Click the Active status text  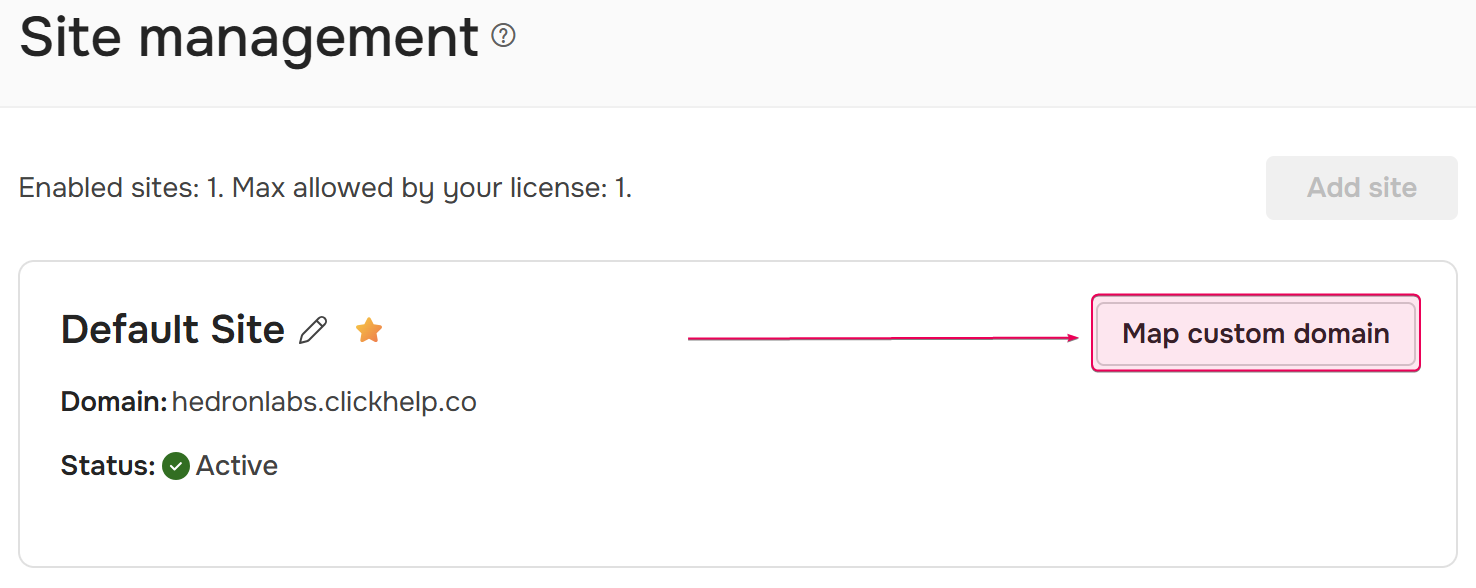click(x=237, y=466)
